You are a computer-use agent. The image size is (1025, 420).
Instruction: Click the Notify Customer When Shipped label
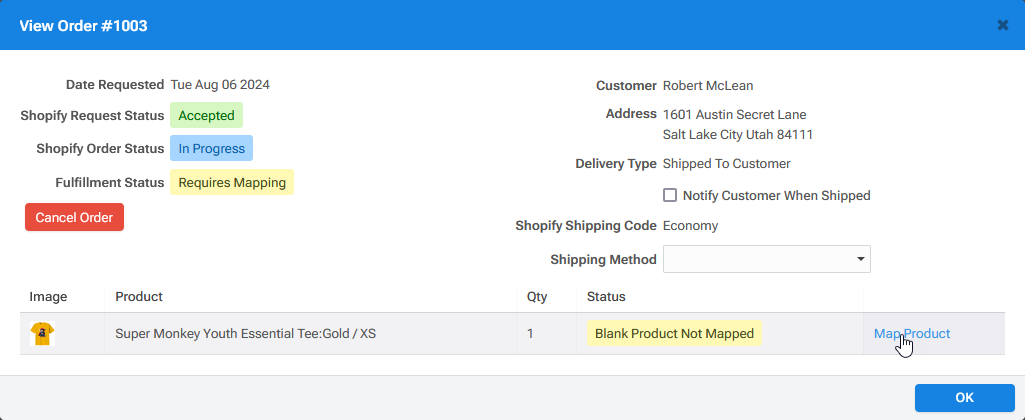(x=777, y=195)
